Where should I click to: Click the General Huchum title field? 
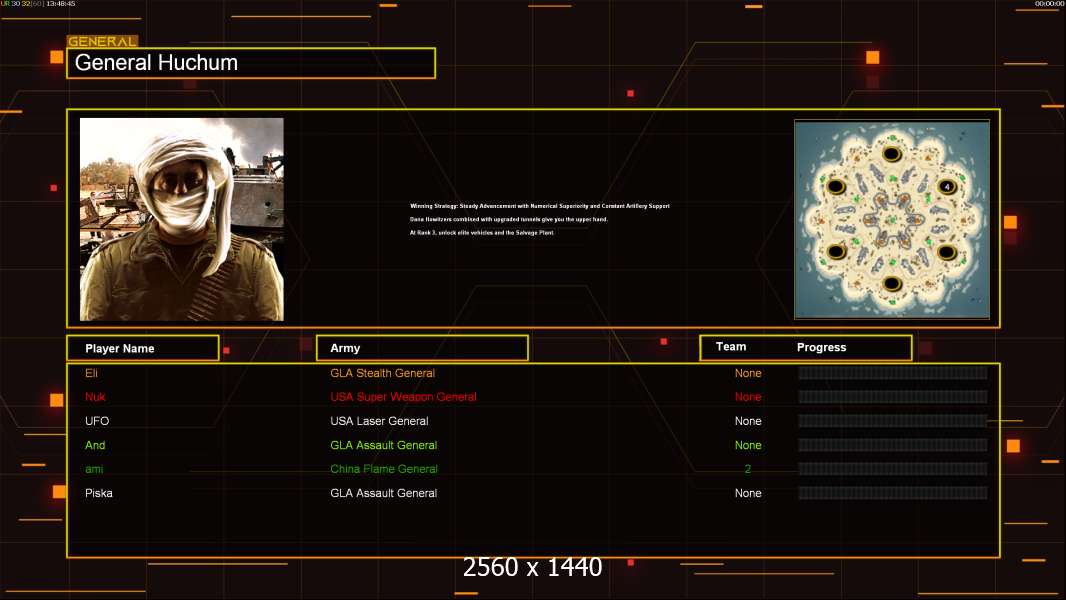pyautogui.click(x=251, y=63)
